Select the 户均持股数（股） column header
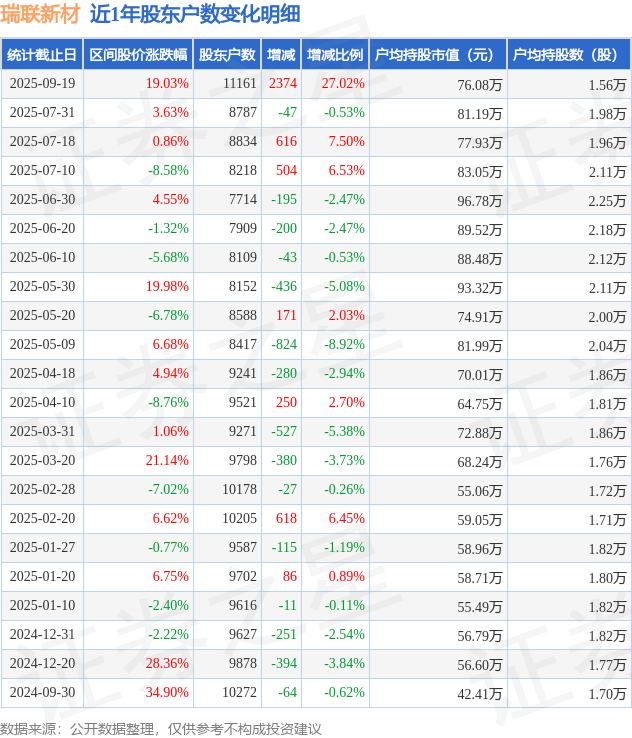Viewport: 632px width, 738px height. tap(568, 55)
